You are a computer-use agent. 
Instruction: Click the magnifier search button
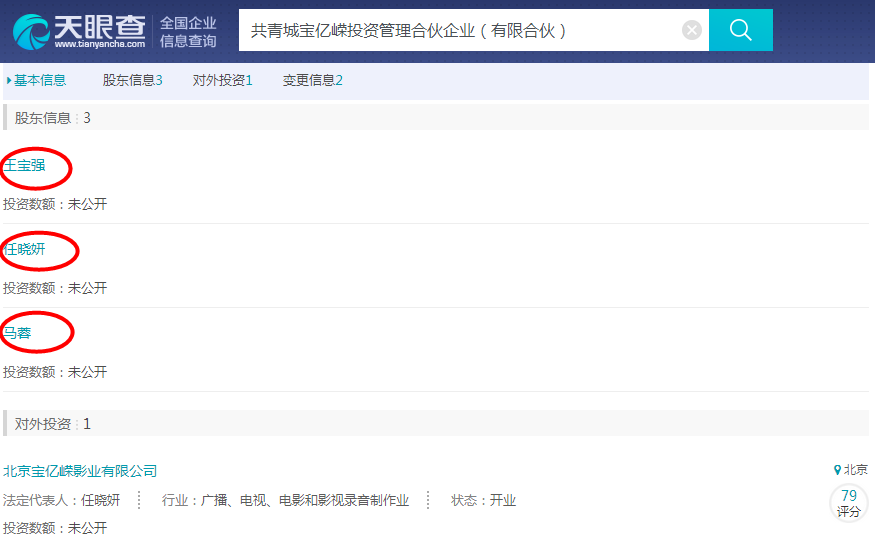coord(740,30)
